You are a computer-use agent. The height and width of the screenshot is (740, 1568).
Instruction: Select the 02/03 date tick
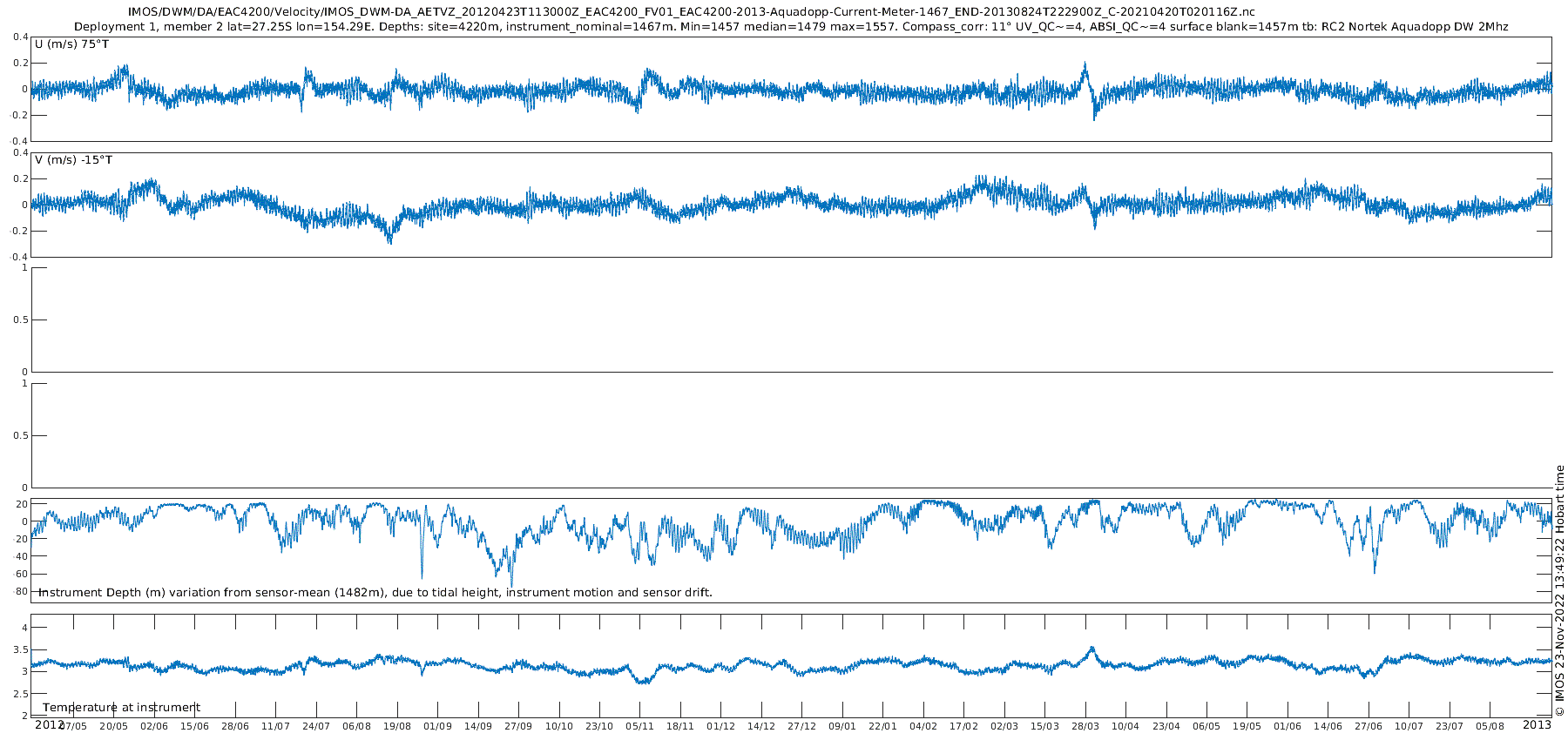(x=1004, y=726)
